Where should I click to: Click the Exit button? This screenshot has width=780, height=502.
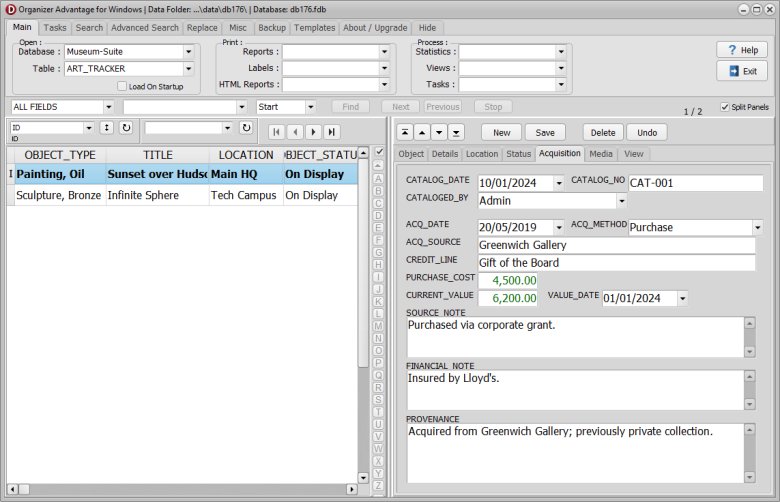pos(742,71)
